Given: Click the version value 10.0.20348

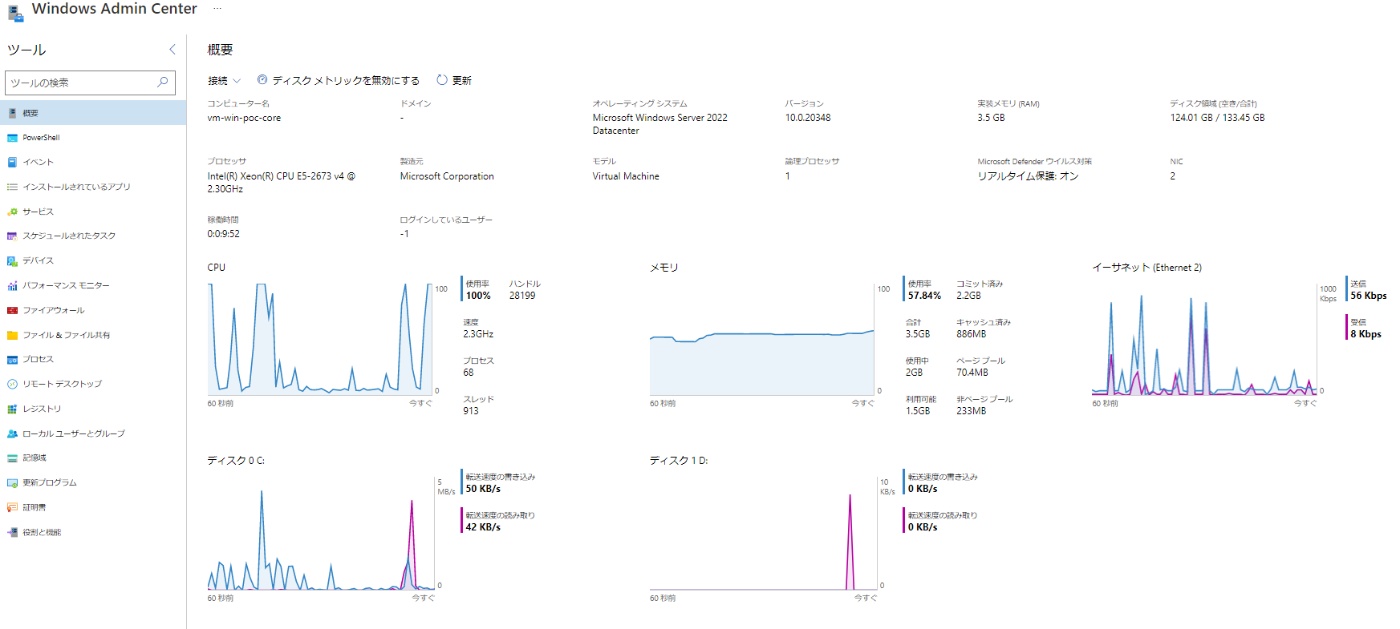Looking at the screenshot, I should click(x=808, y=118).
